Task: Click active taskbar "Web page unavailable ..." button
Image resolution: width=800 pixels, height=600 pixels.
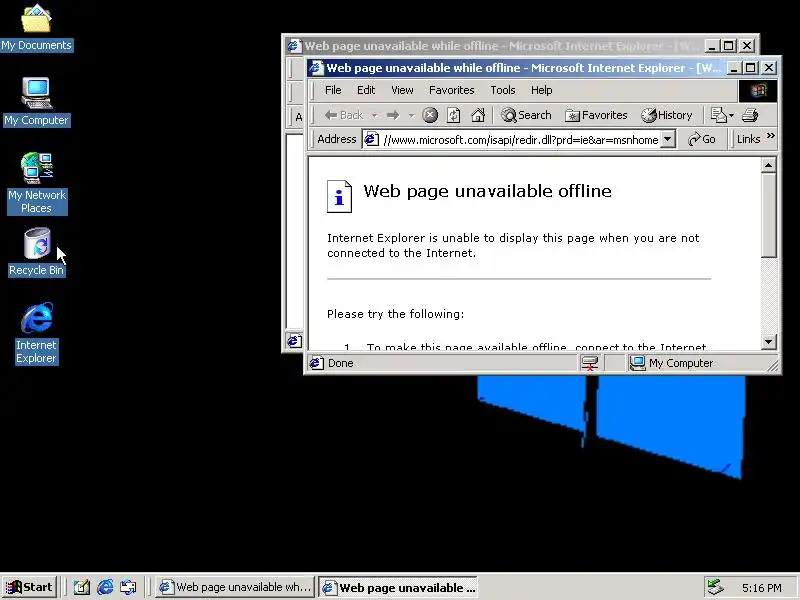Action: pyautogui.click(x=398, y=587)
